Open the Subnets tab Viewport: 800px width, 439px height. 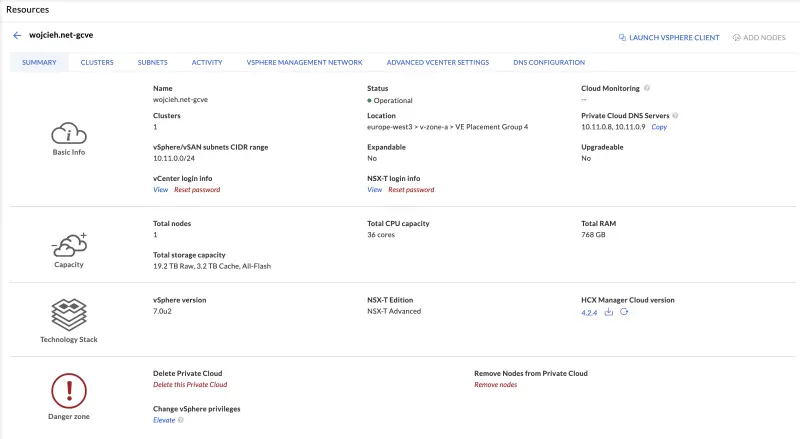pyautogui.click(x=153, y=62)
